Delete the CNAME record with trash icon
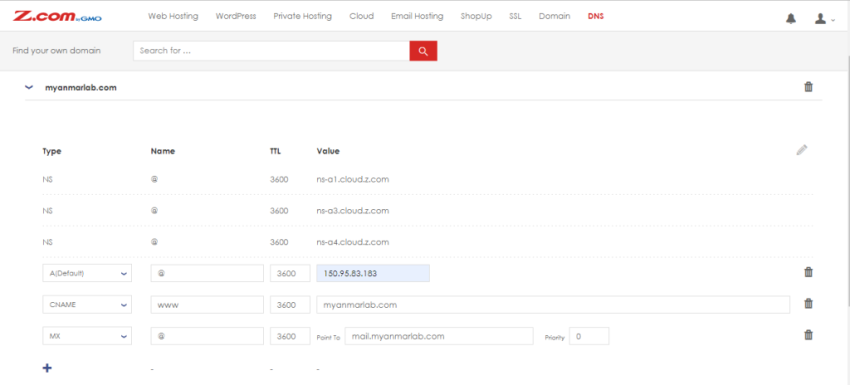850x385 pixels. [x=808, y=304]
